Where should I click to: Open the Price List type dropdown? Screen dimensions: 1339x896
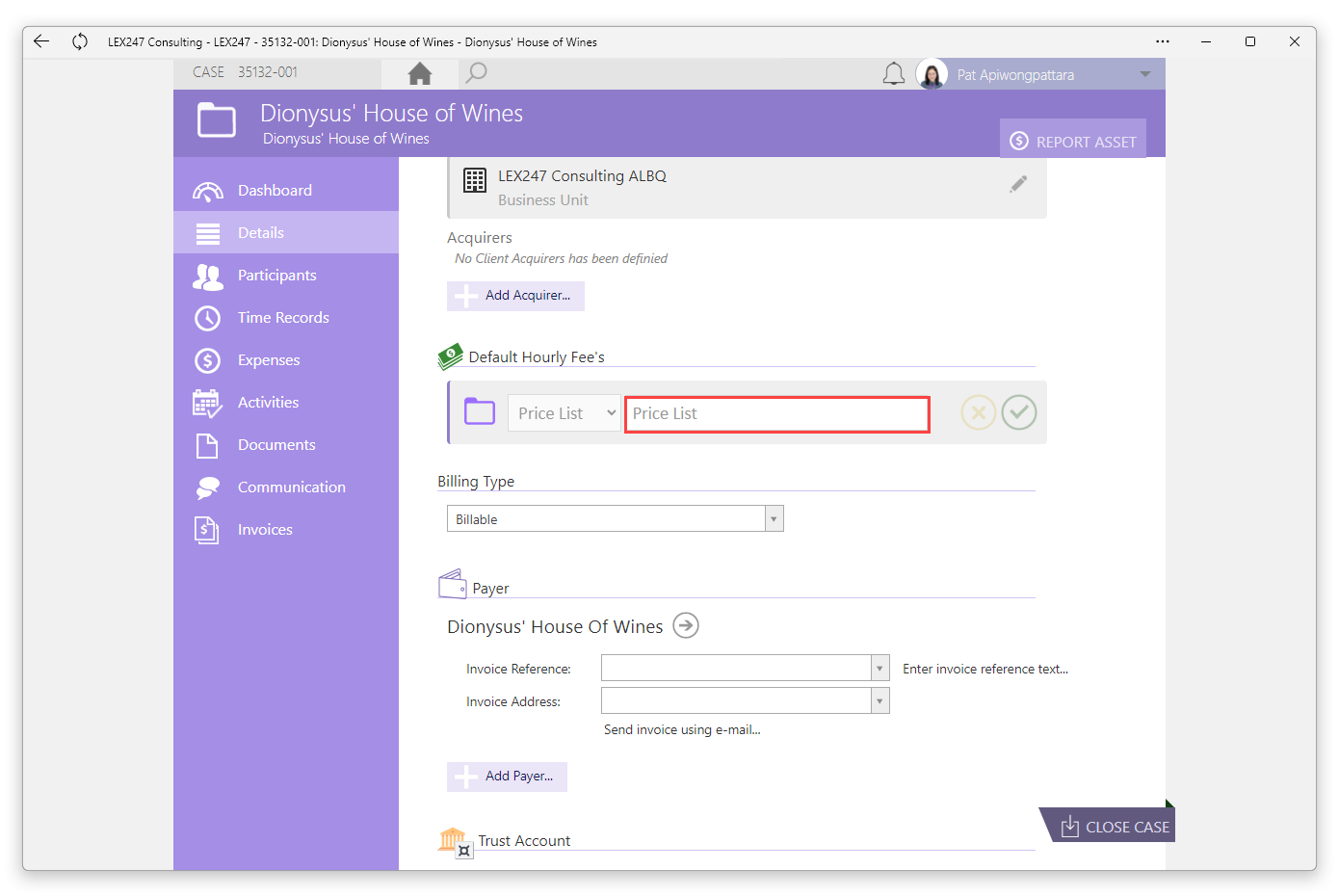pos(564,413)
